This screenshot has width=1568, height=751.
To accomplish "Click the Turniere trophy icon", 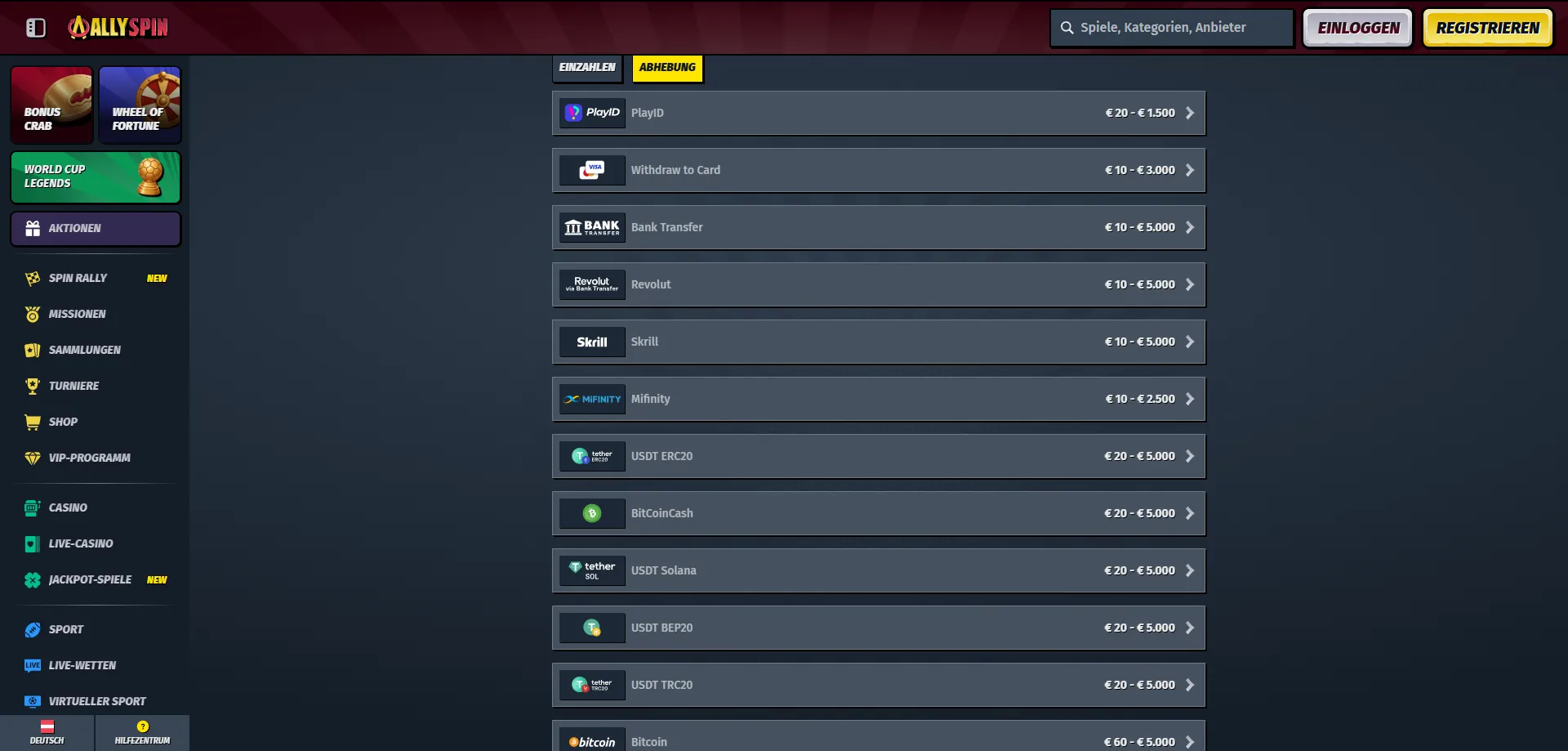I will (x=33, y=387).
